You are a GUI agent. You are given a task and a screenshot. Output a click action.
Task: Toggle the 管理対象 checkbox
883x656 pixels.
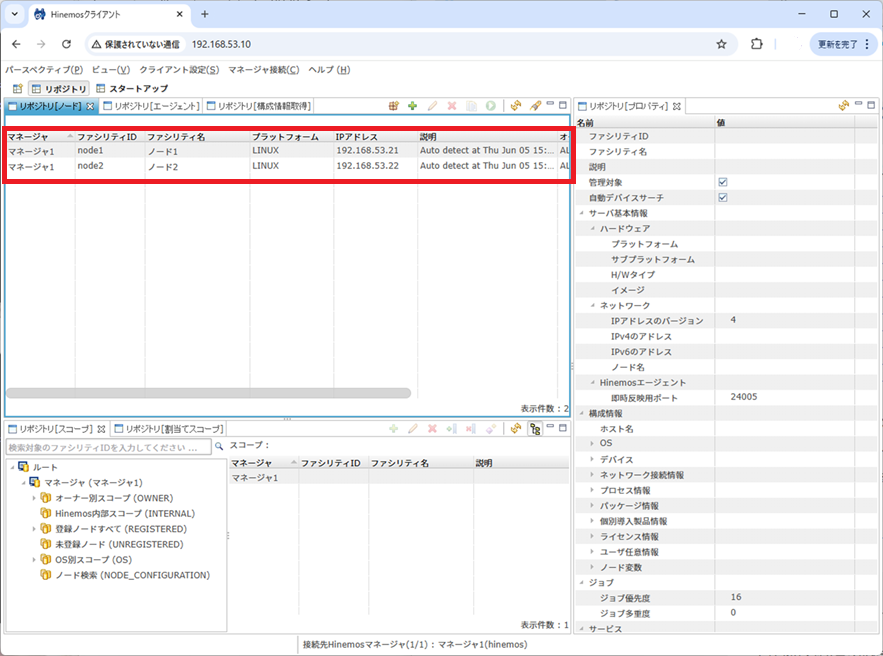[x=723, y=182]
